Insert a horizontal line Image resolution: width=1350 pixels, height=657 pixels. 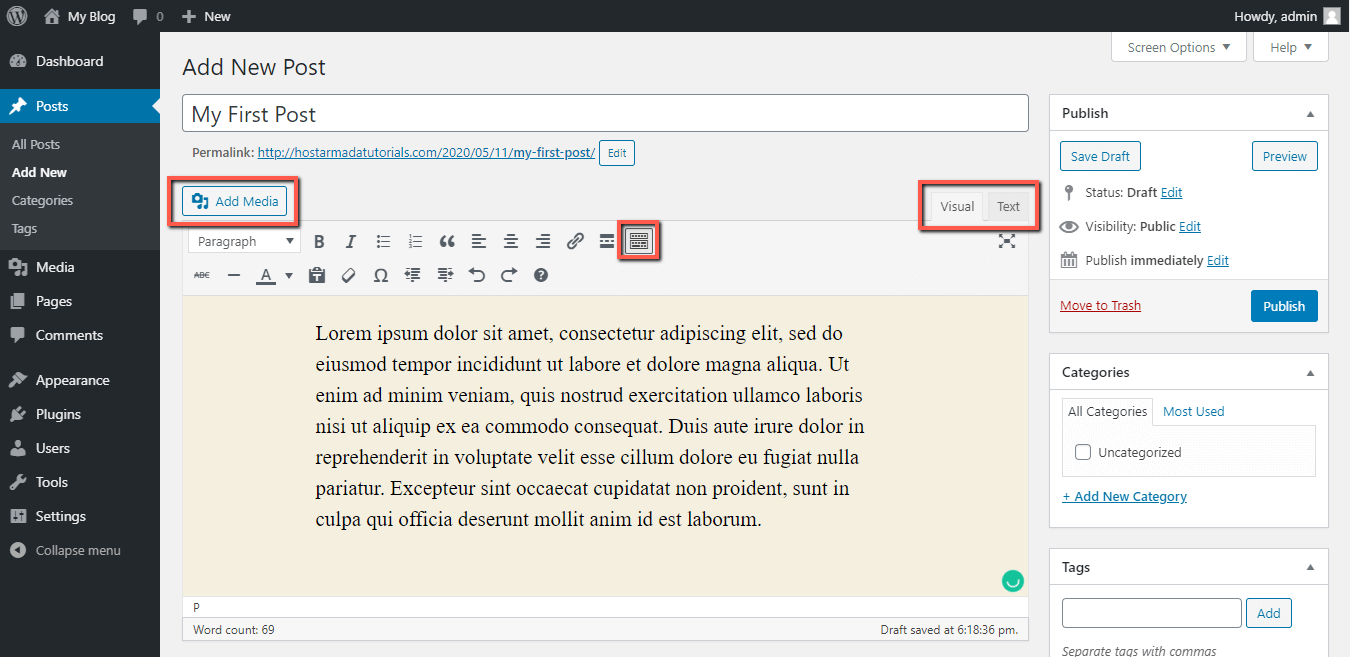click(x=234, y=275)
